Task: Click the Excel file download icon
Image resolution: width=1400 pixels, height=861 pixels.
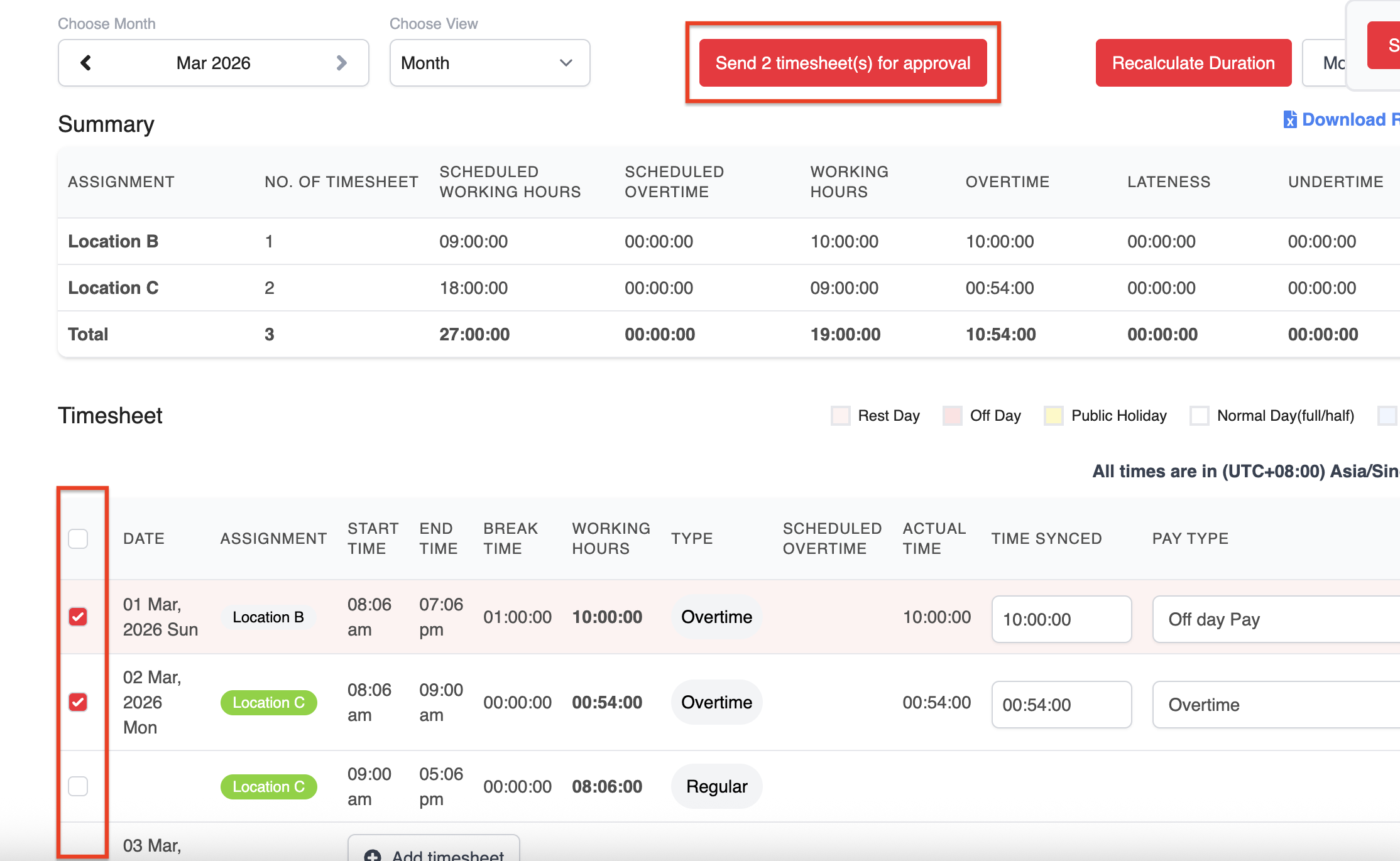Action: coord(1289,119)
